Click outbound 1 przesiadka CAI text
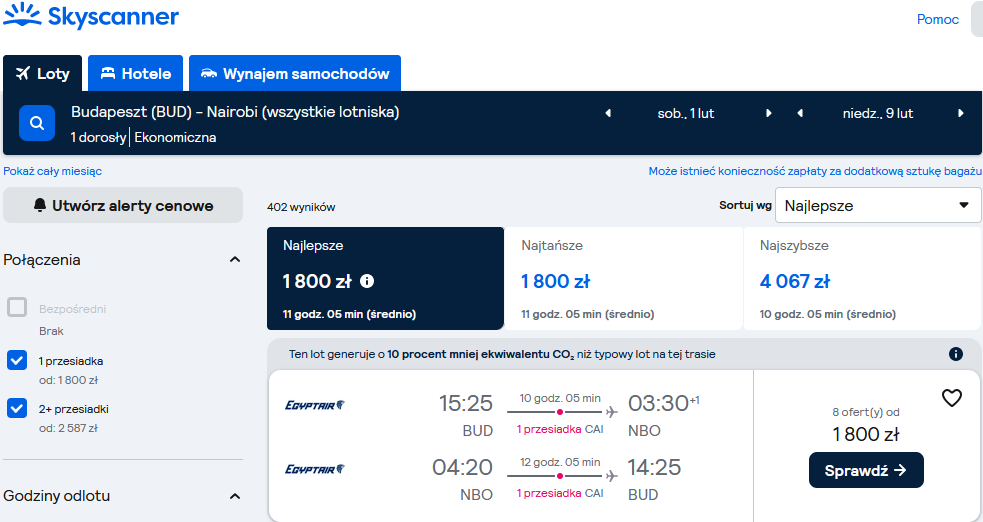Screen dimensions: 983x522 tap(560, 429)
